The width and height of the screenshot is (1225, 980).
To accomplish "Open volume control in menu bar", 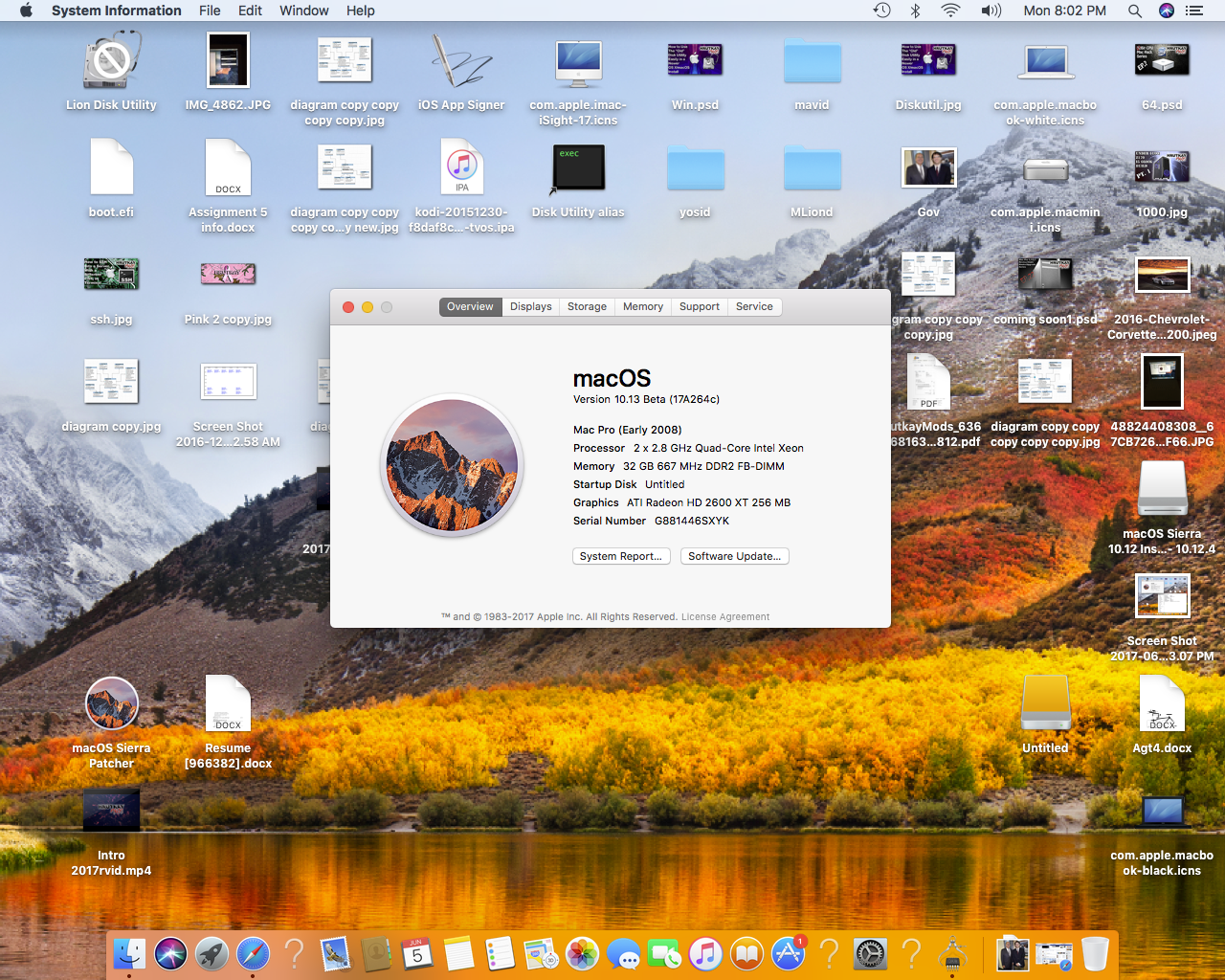I will click(991, 11).
